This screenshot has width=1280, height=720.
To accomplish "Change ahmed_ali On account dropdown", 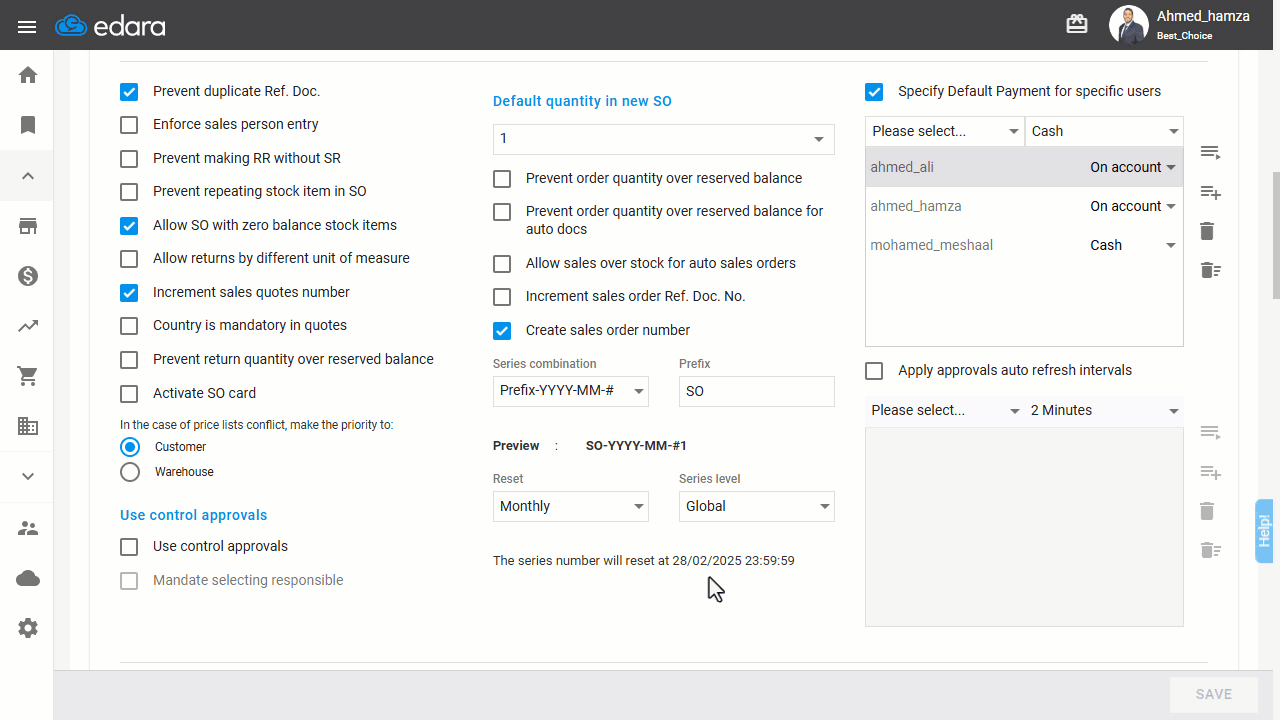I will [1133, 167].
